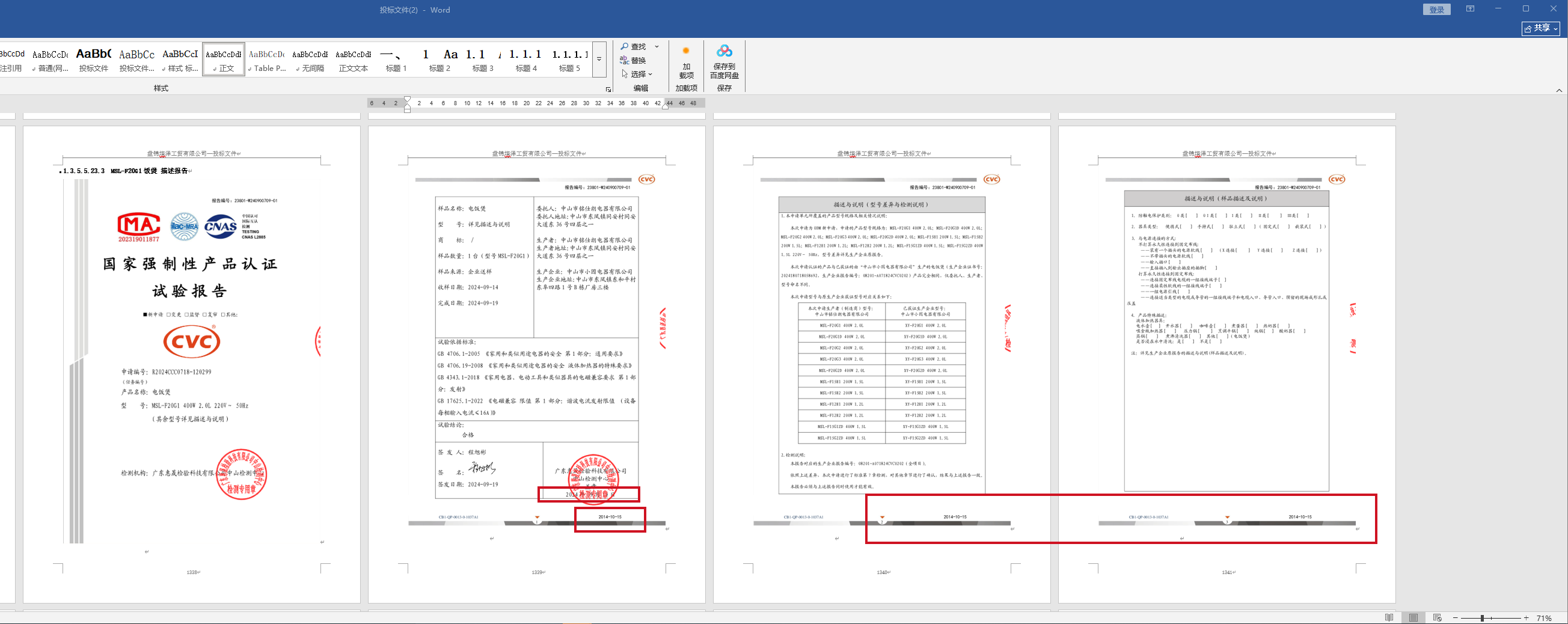The image size is (1568, 624).
Task: Click the zoom in plus button
Action: pyautogui.click(x=1526, y=618)
